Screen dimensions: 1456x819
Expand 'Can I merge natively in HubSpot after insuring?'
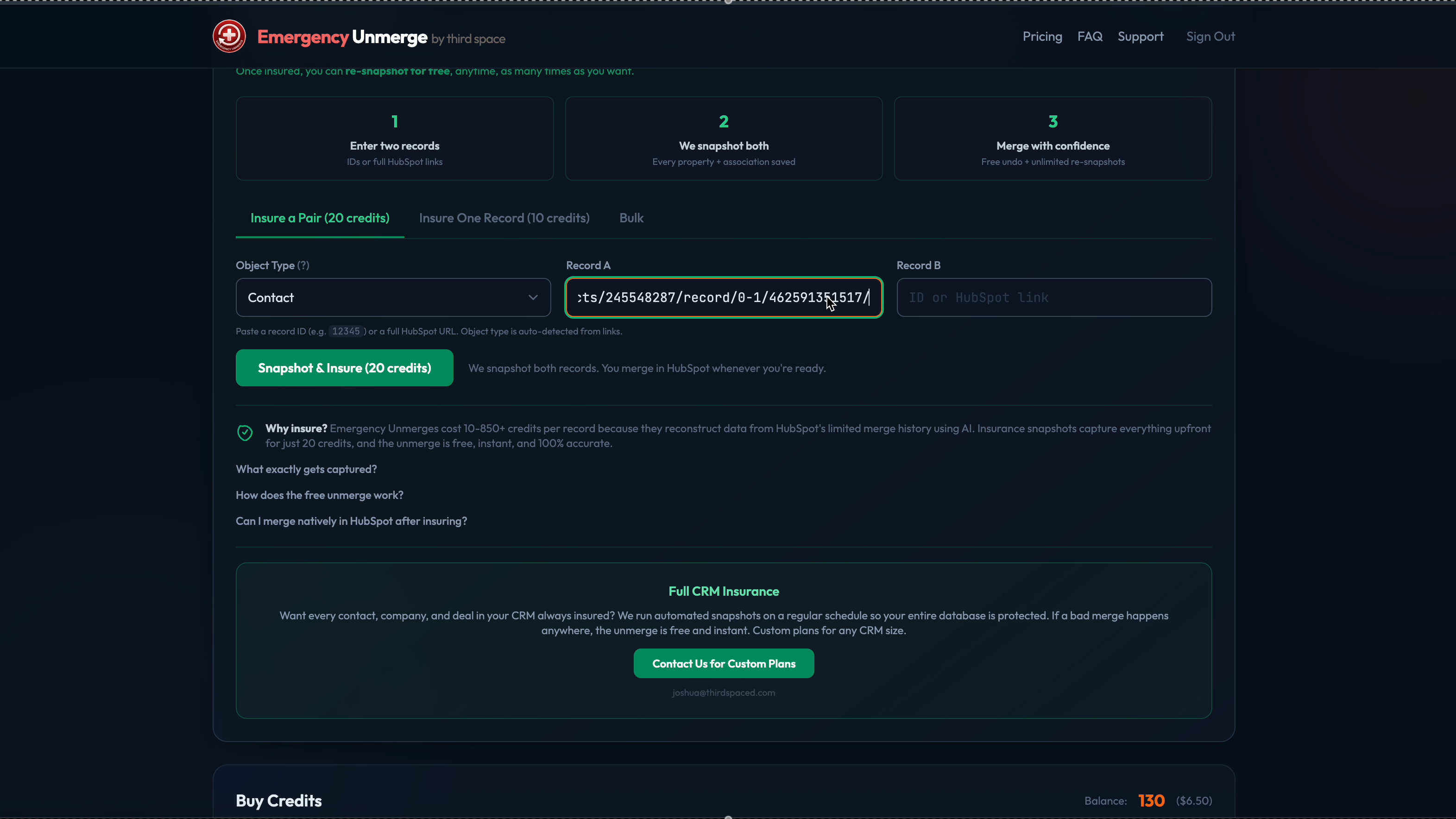(351, 521)
